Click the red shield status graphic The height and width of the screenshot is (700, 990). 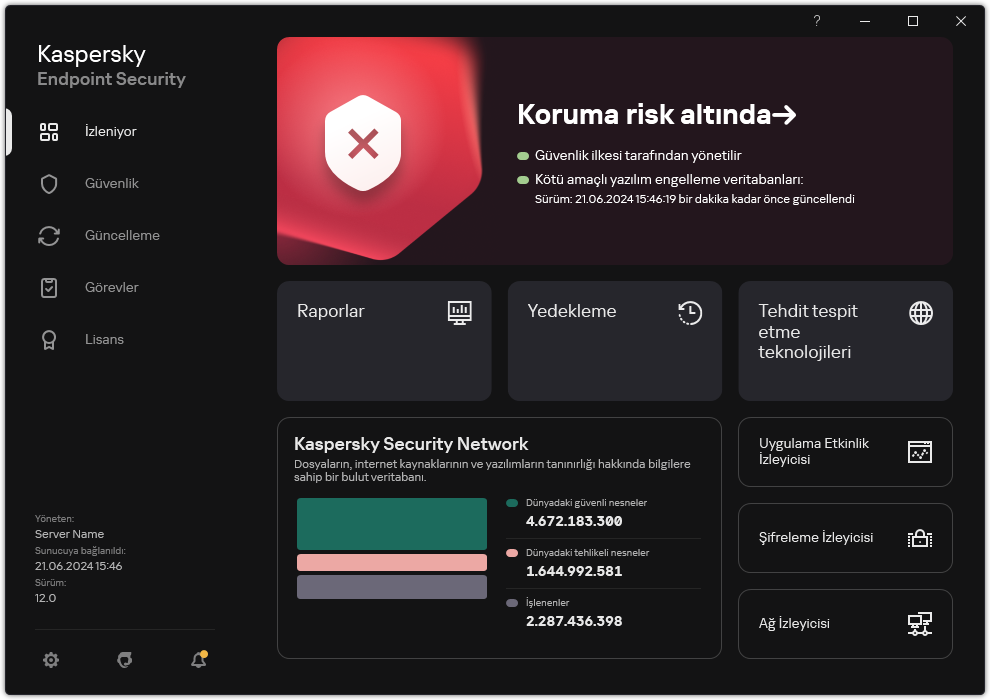[x=362, y=143]
